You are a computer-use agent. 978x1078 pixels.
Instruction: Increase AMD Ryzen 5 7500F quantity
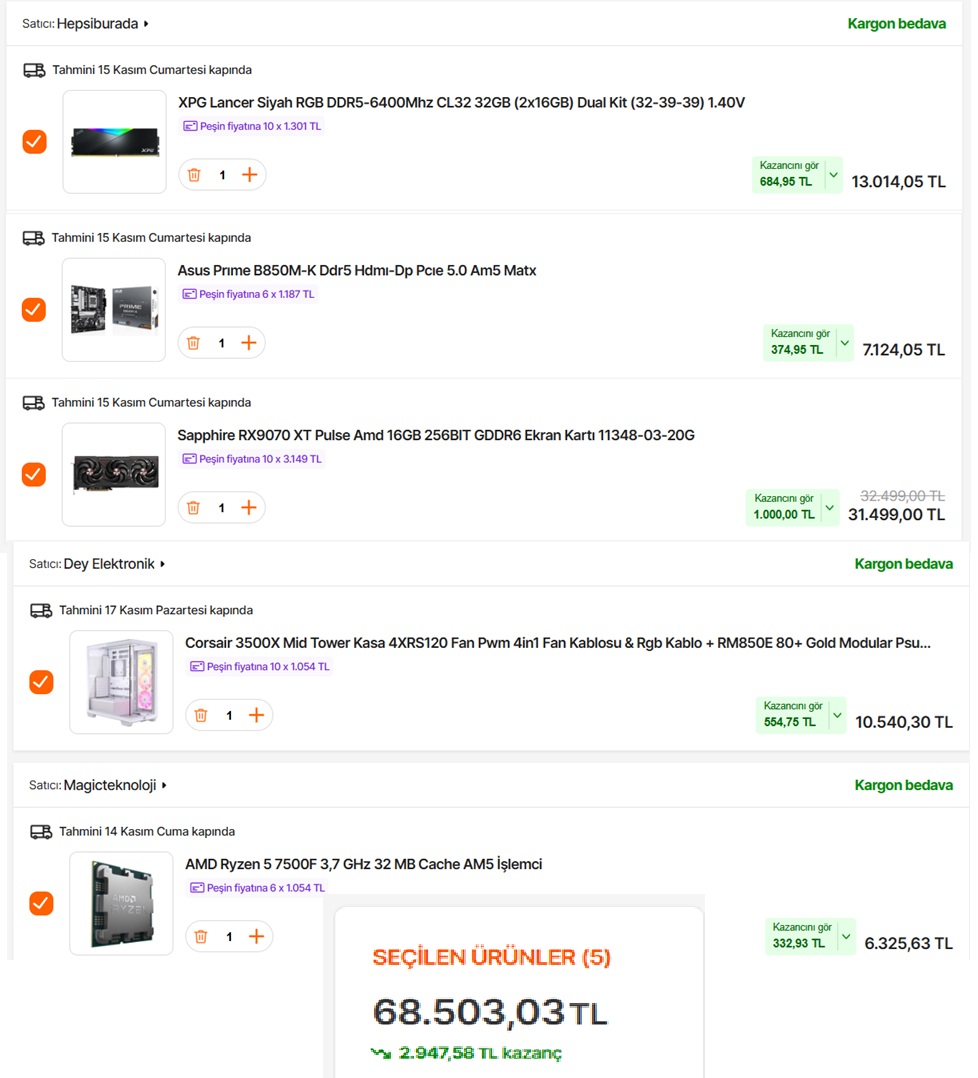257,936
